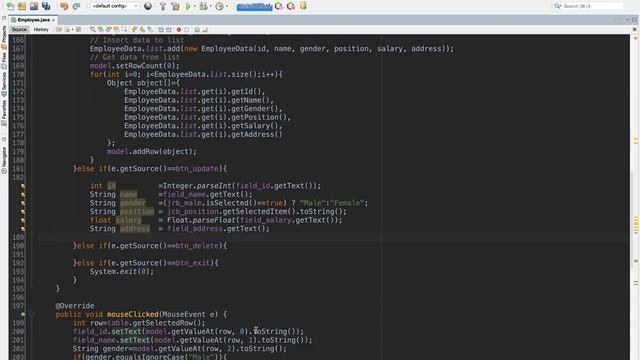Image resolution: width=640 pixels, height=360 pixels.
Task: Click the New File toolbar icon
Action: tap(10, 6)
